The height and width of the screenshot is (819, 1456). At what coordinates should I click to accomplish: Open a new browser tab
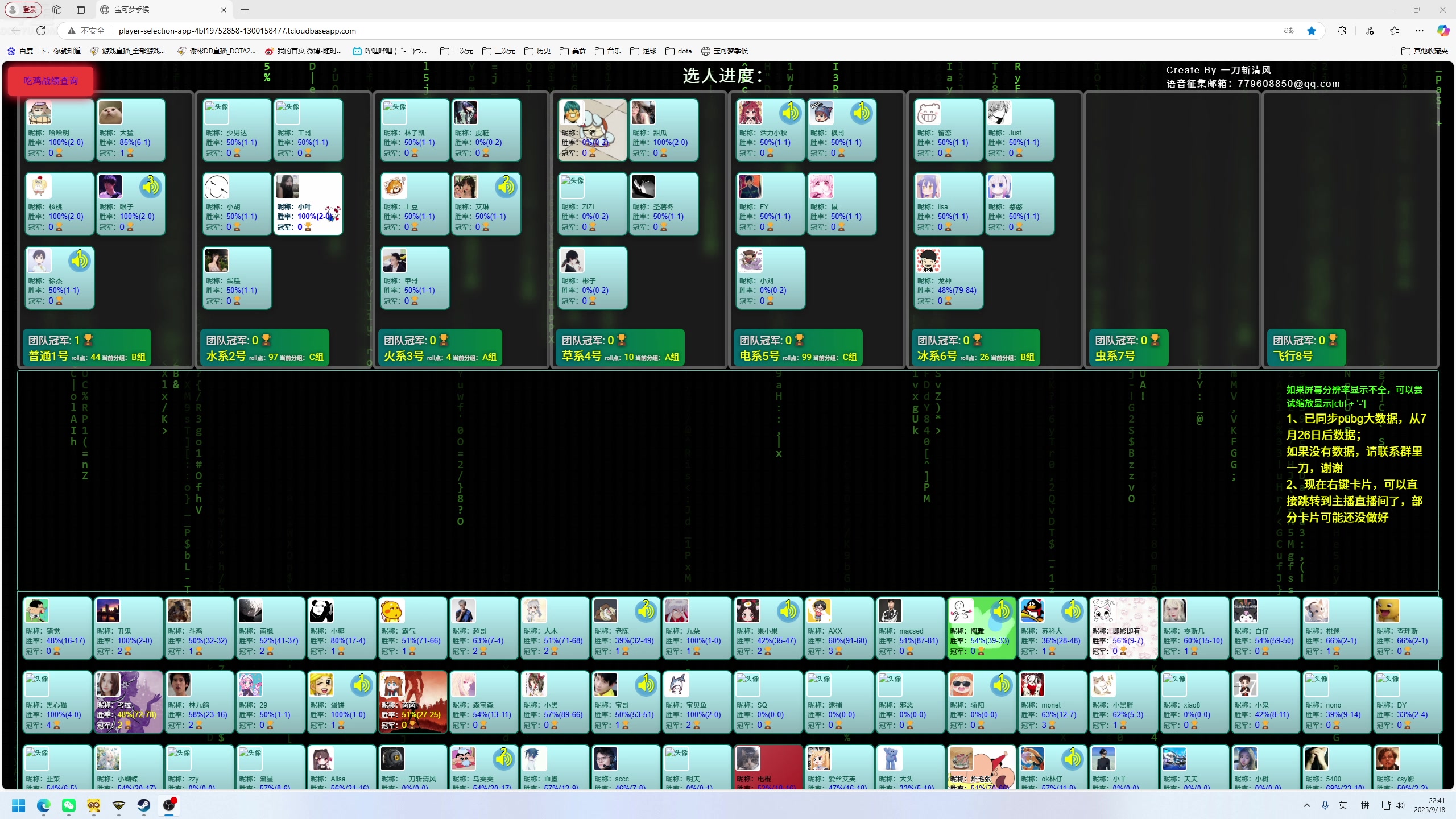click(245, 10)
